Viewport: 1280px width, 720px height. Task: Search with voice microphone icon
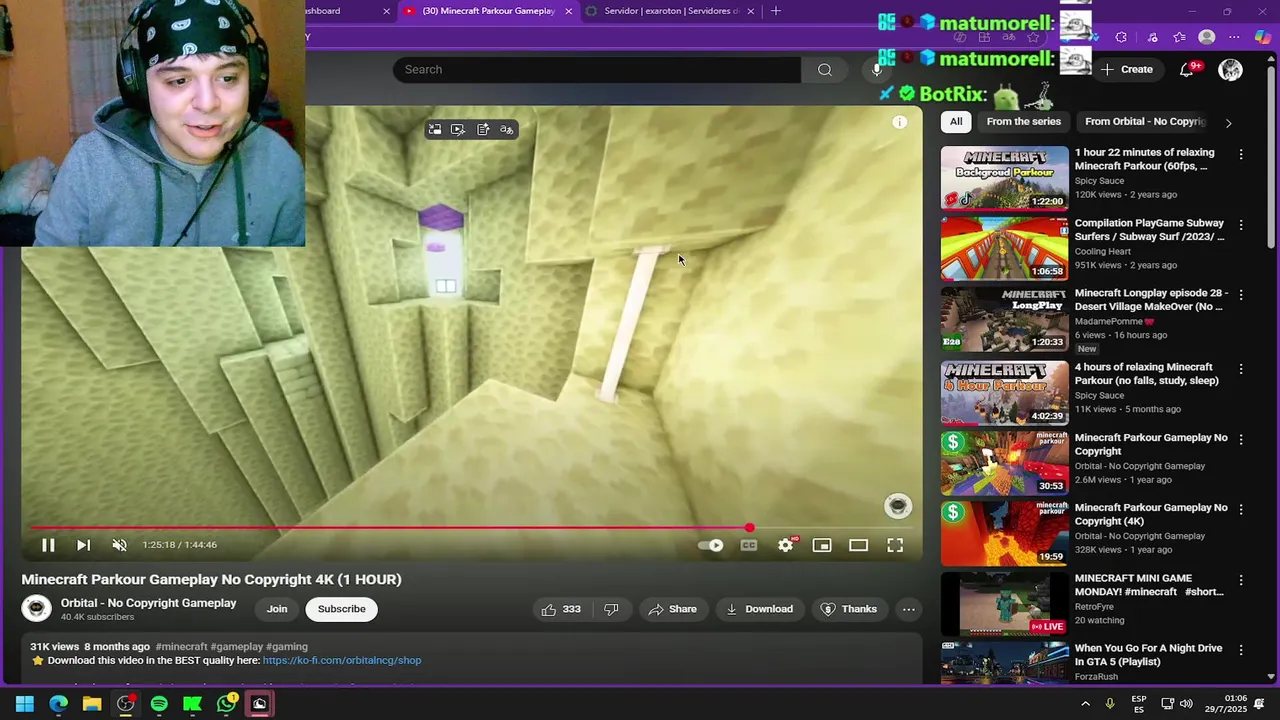click(877, 69)
